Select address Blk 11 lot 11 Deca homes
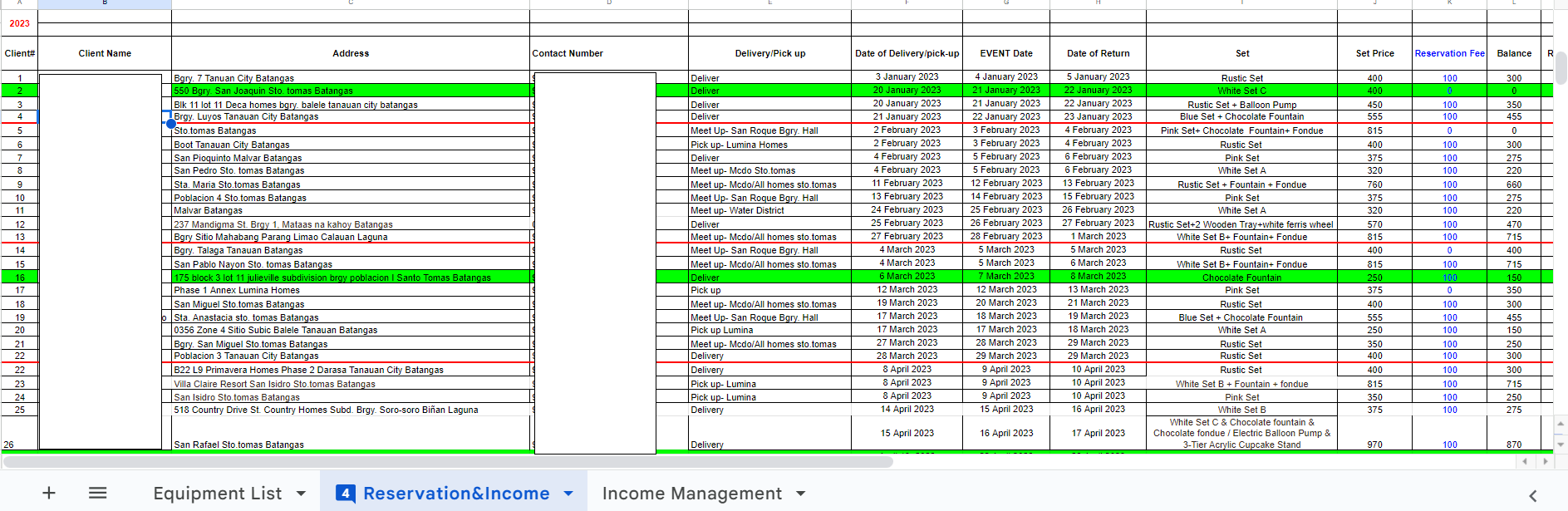This screenshot has height=511, width=1568. pyautogui.click(x=351, y=105)
